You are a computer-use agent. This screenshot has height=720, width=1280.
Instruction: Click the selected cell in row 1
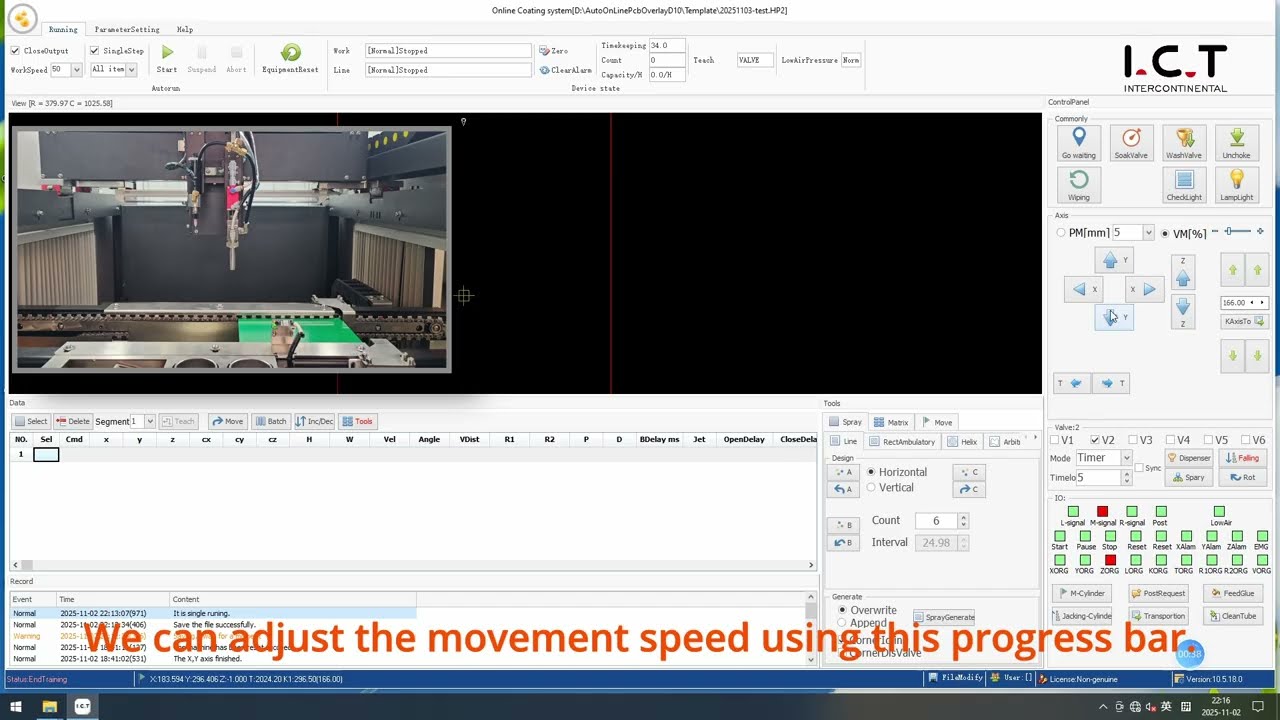click(46, 455)
